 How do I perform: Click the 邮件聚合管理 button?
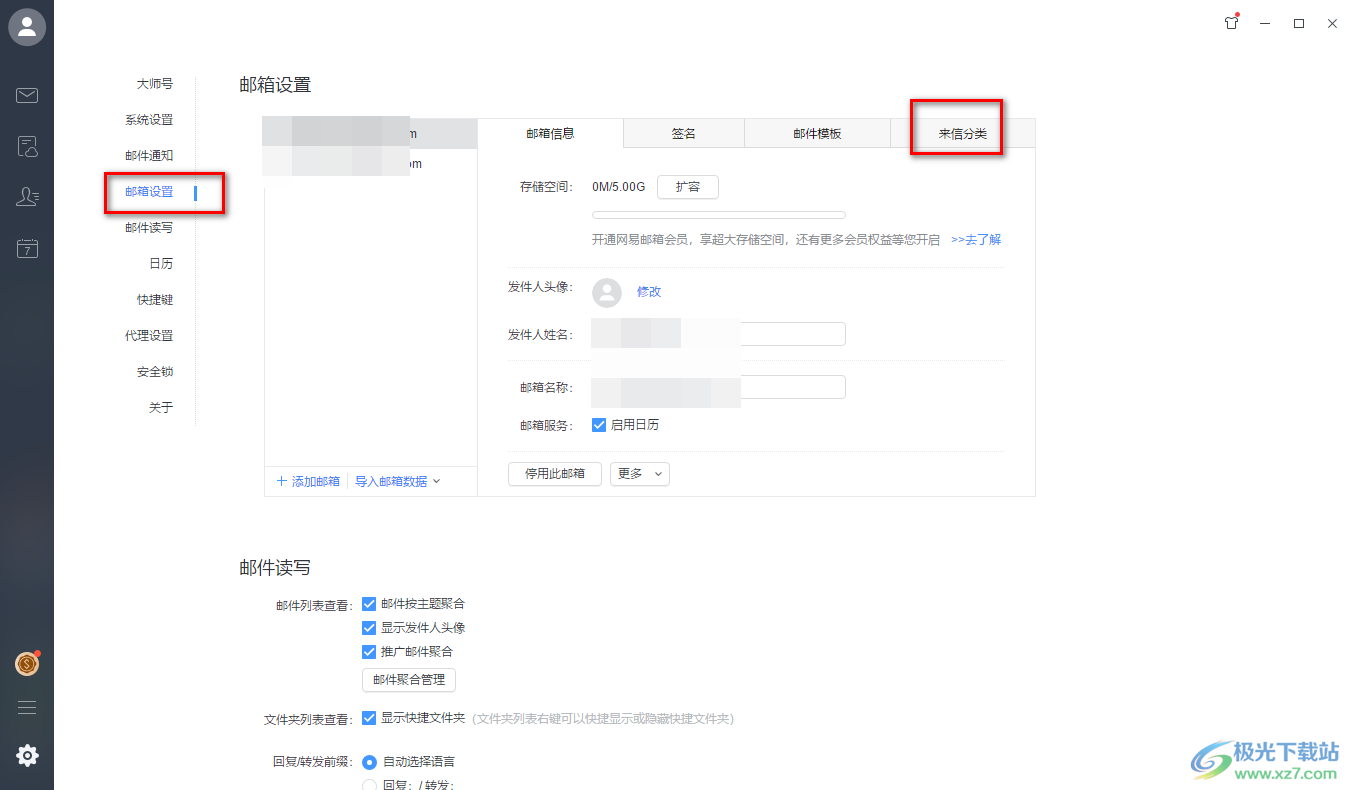pyautogui.click(x=409, y=680)
